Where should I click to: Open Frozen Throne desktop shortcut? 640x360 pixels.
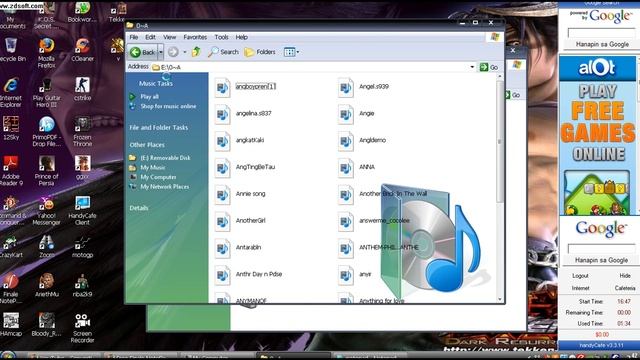[82, 131]
